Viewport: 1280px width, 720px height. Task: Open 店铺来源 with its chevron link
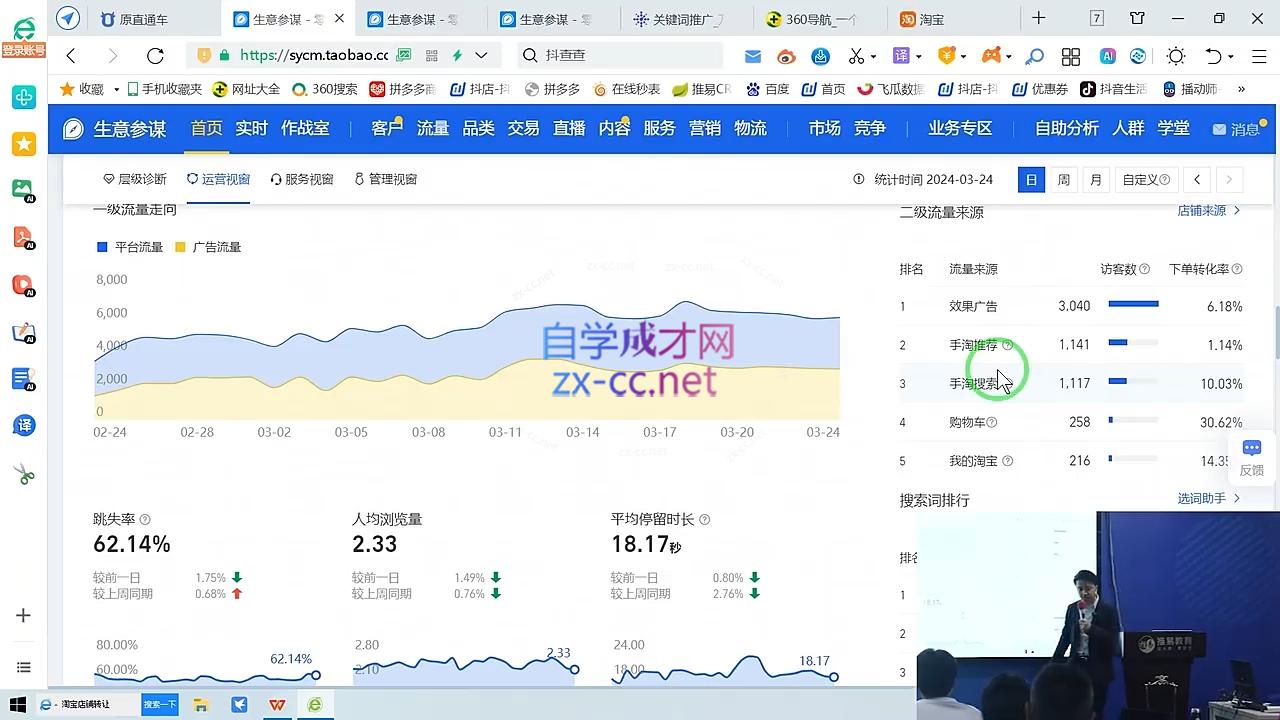(1209, 211)
